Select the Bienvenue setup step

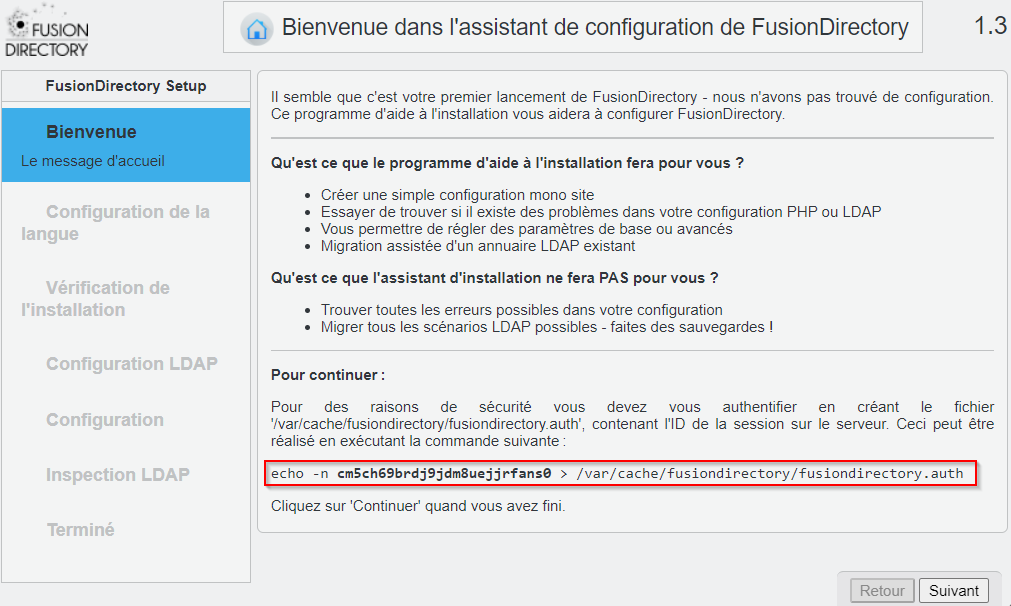click(126, 145)
